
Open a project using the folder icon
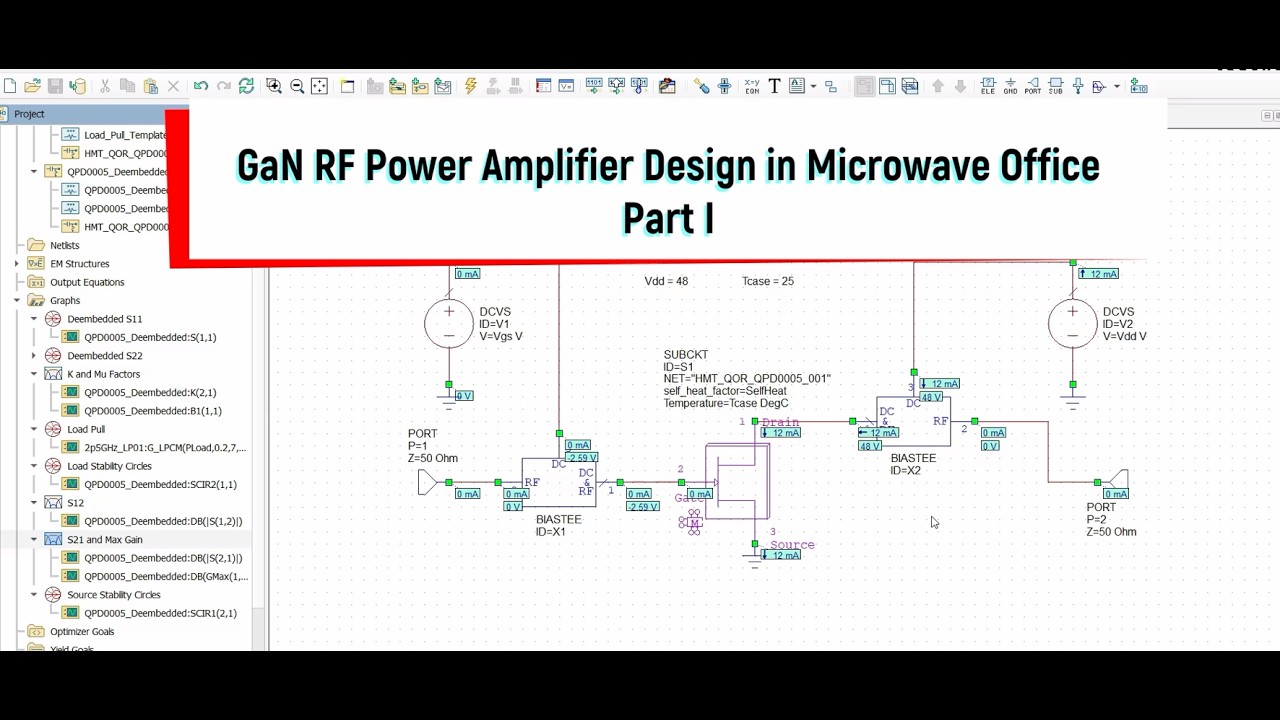(32, 87)
